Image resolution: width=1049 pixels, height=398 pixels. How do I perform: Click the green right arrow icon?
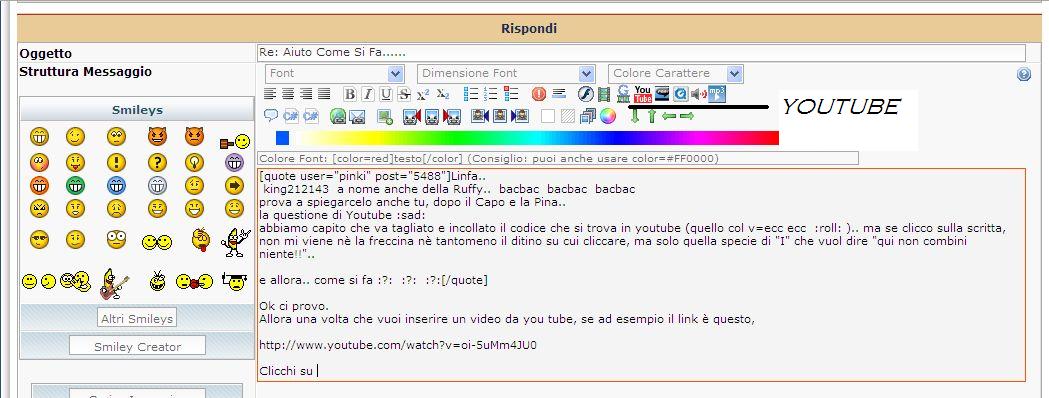tap(686, 116)
